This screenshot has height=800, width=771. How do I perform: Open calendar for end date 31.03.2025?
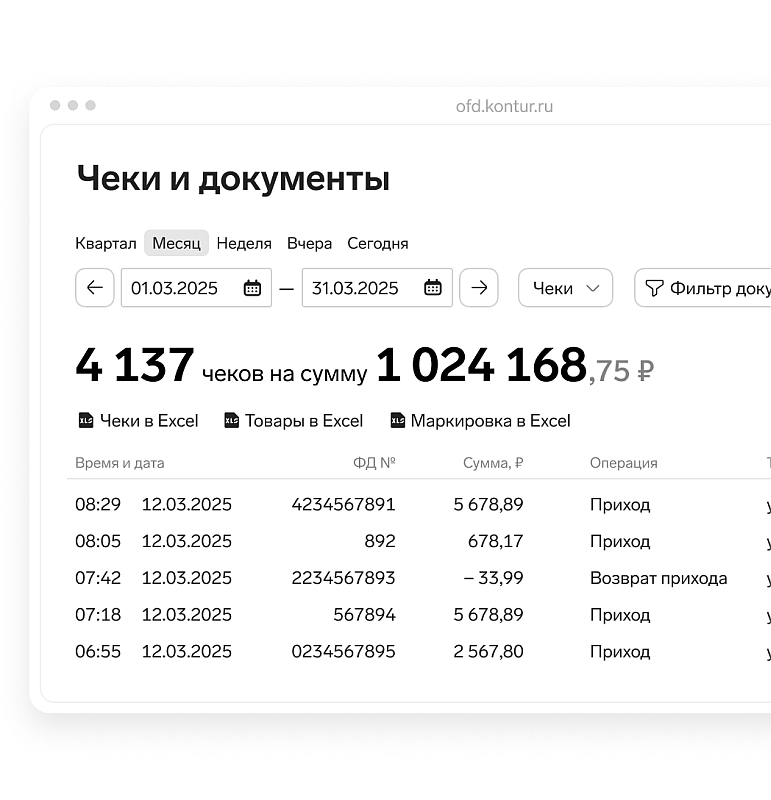pyautogui.click(x=433, y=288)
